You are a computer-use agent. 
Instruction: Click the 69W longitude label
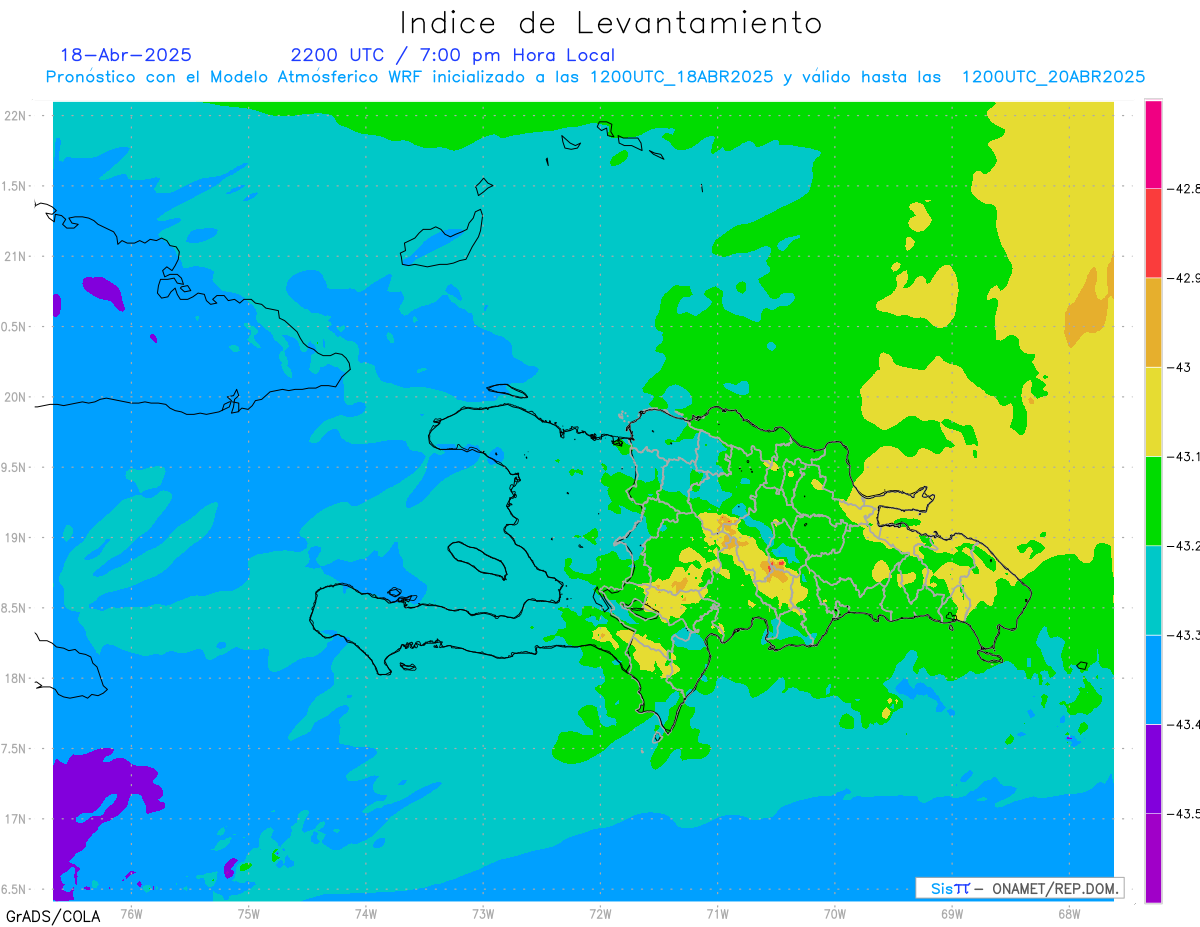click(x=952, y=913)
